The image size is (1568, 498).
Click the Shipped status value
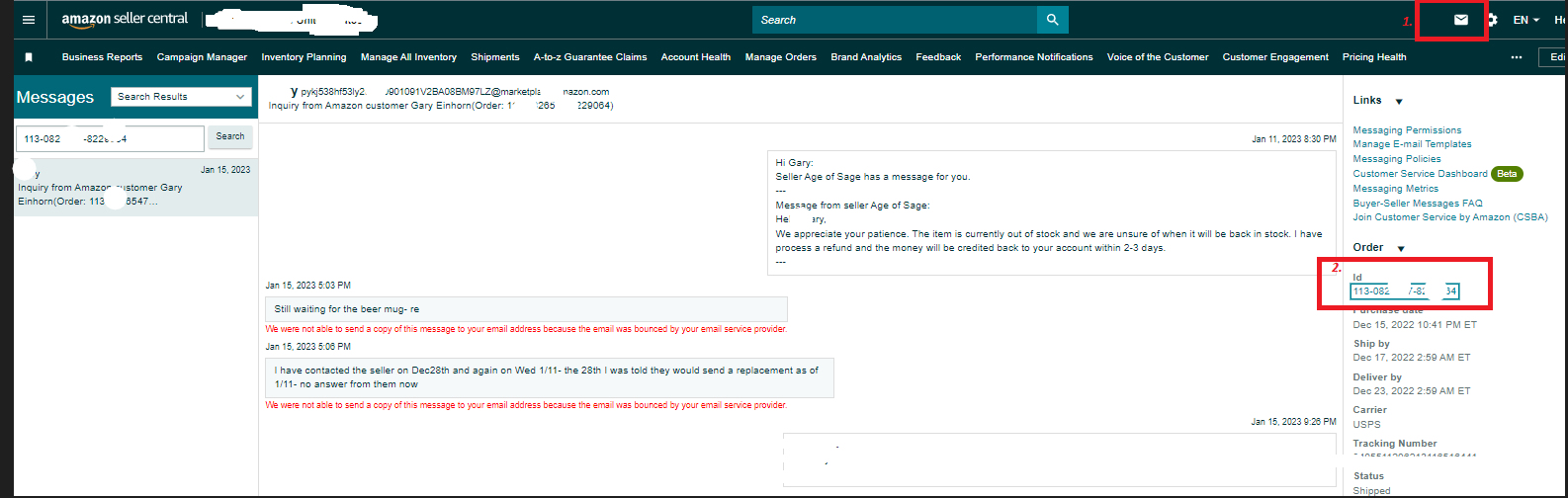pos(1371,491)
